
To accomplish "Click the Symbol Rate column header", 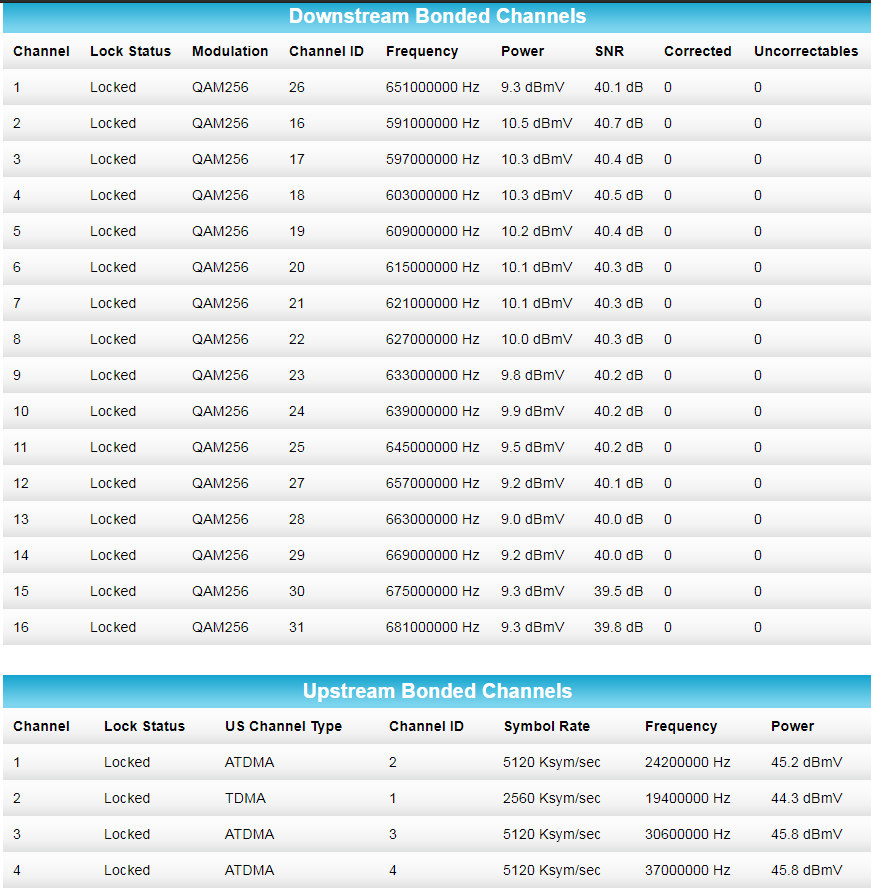I will [x=546, y=726].
